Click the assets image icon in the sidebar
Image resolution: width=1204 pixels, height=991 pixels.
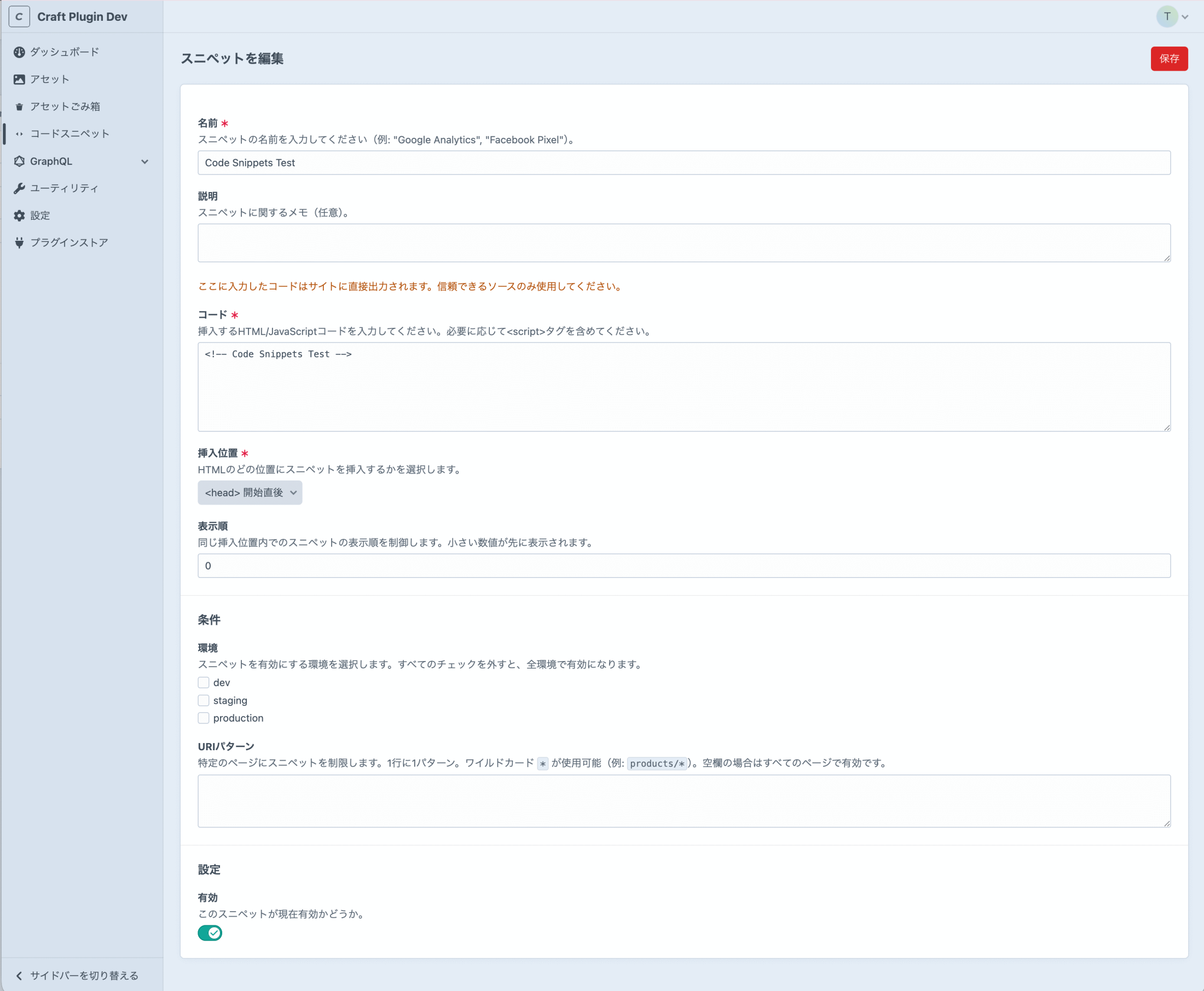pos(19,79)
